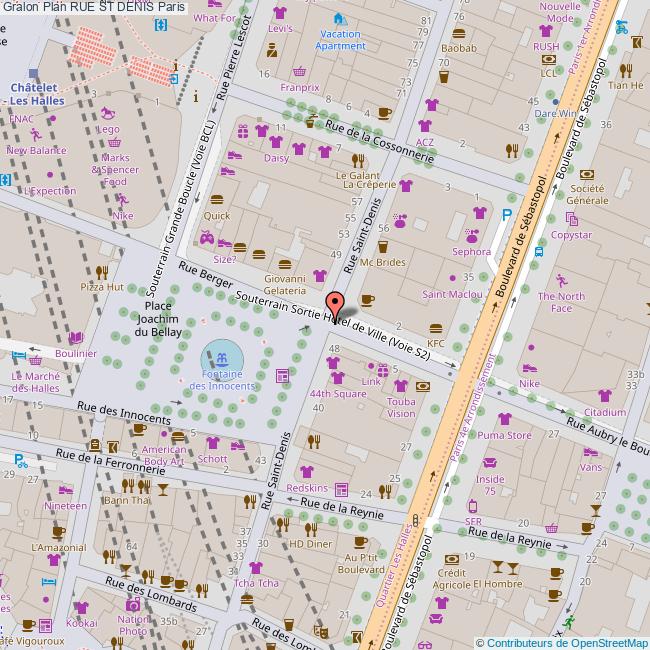Click the KFC fast food icon
Viewport: 650px width, 650px height.
pos(436,328)
